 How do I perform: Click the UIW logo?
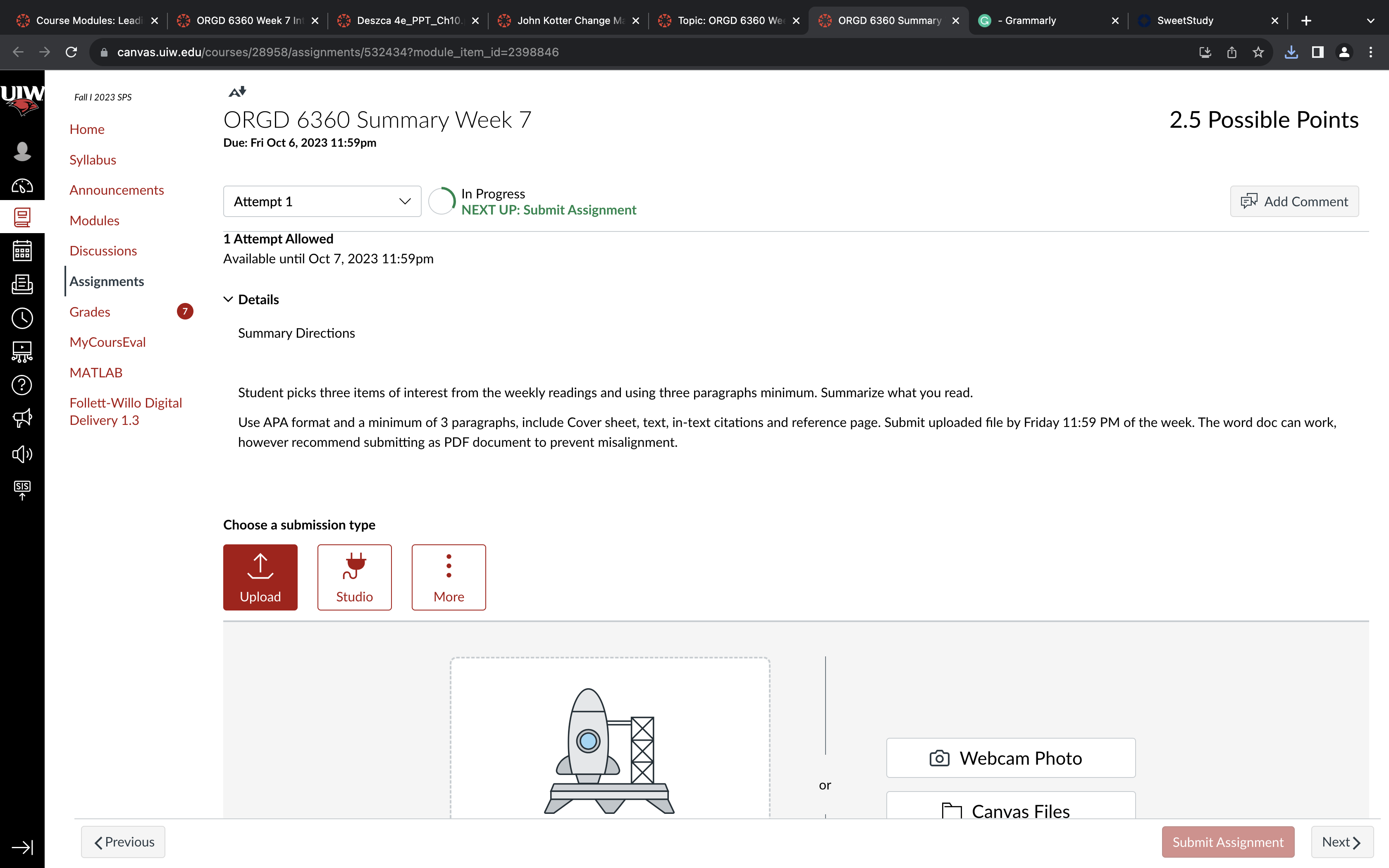[22, 100]
